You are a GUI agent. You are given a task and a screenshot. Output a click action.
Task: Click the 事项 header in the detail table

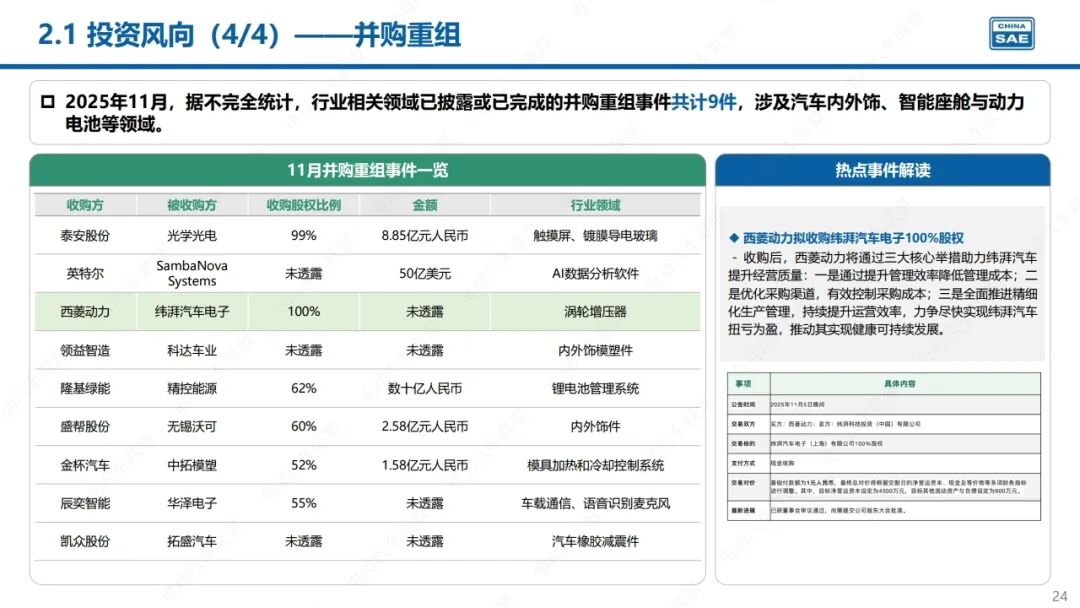[x=743, y=384]
